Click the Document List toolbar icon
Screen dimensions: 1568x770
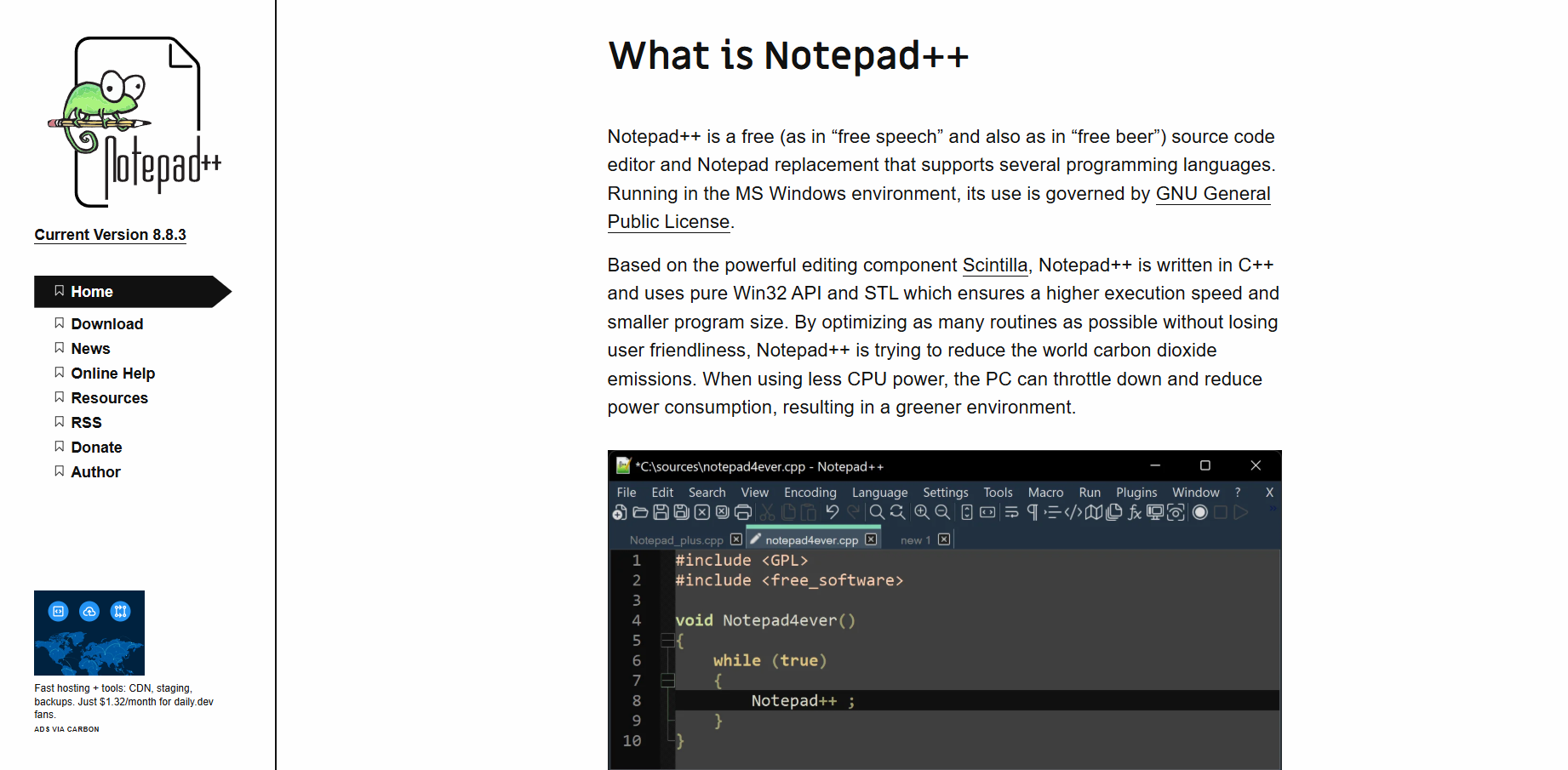(1114, 512)
